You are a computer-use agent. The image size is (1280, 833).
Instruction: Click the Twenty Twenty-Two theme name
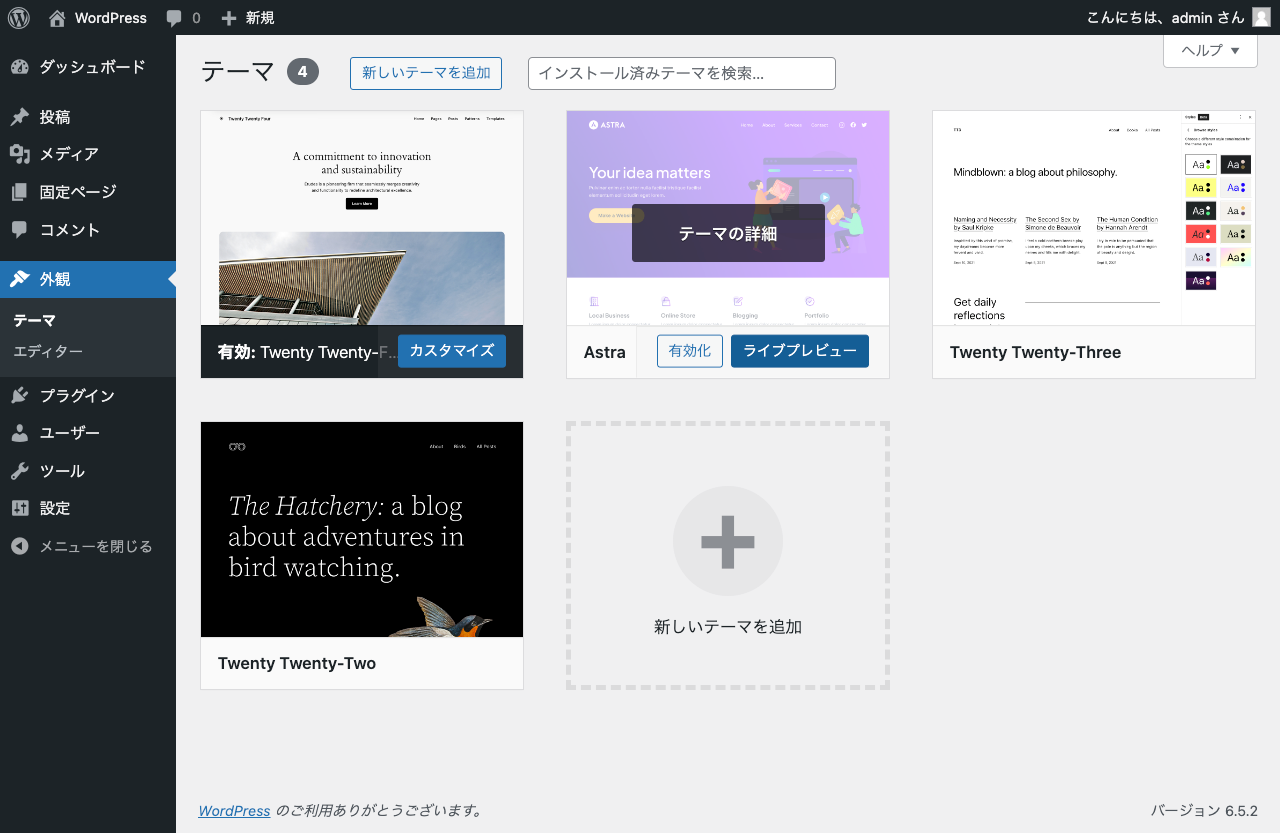(297, 663)
